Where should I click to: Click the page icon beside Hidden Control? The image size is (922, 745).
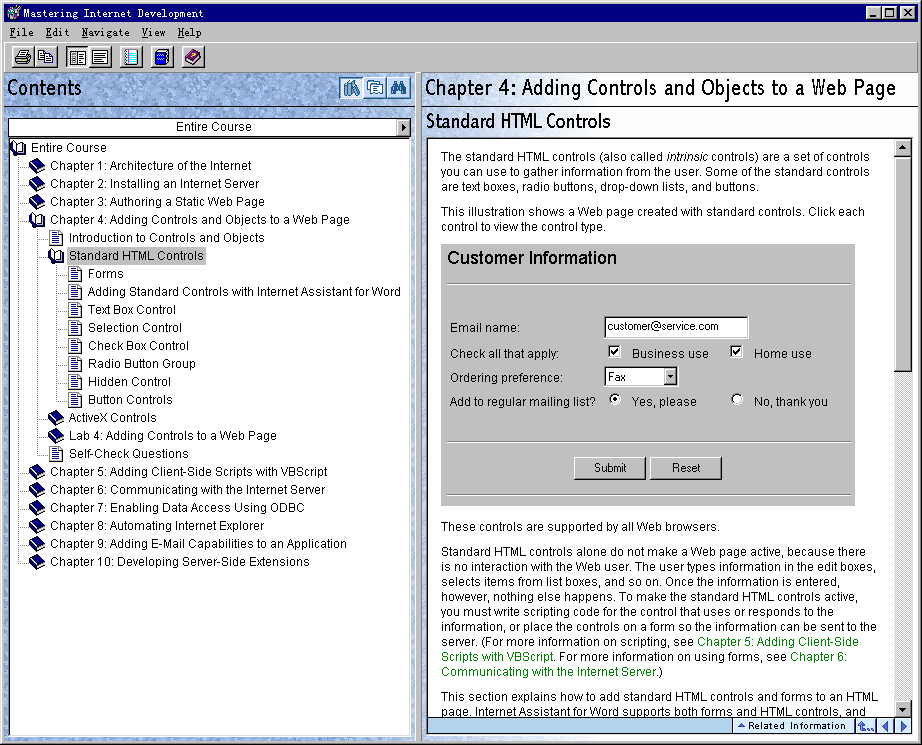tap(75, 382)
